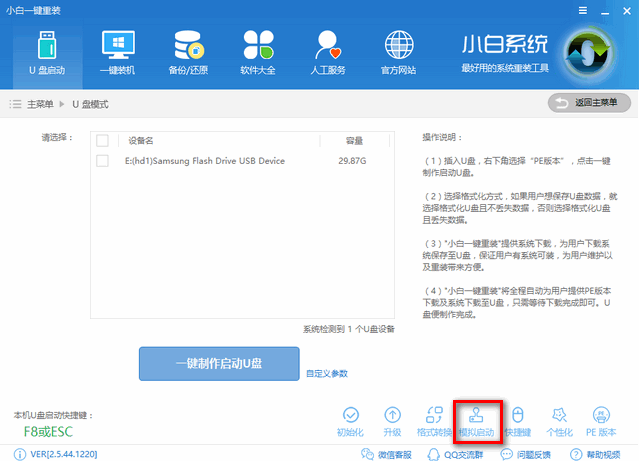The height and width of the screenshot is (461, 640).
Task: Open 快捷键 tool
Action: tap(518, 422)
